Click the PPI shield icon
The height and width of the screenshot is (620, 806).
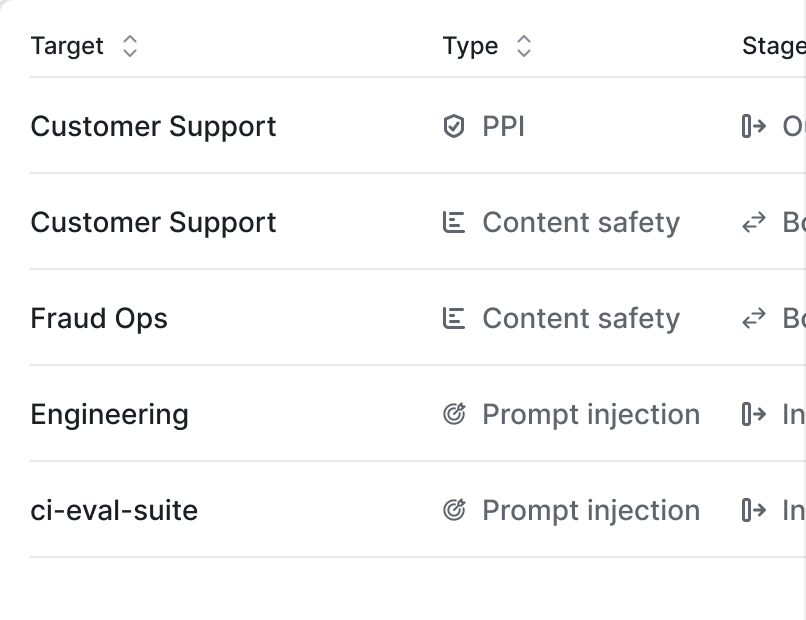coord(454,126)
